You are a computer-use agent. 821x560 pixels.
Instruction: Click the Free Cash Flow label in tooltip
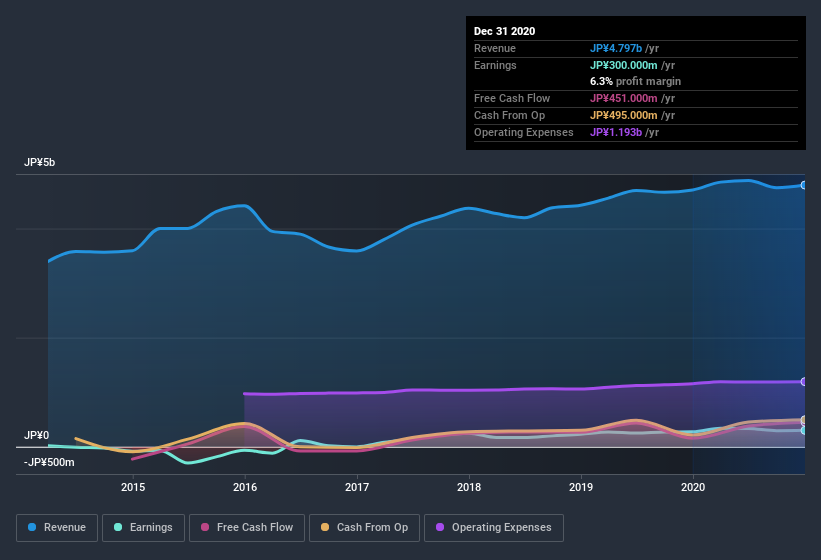(x=512, y=98)
